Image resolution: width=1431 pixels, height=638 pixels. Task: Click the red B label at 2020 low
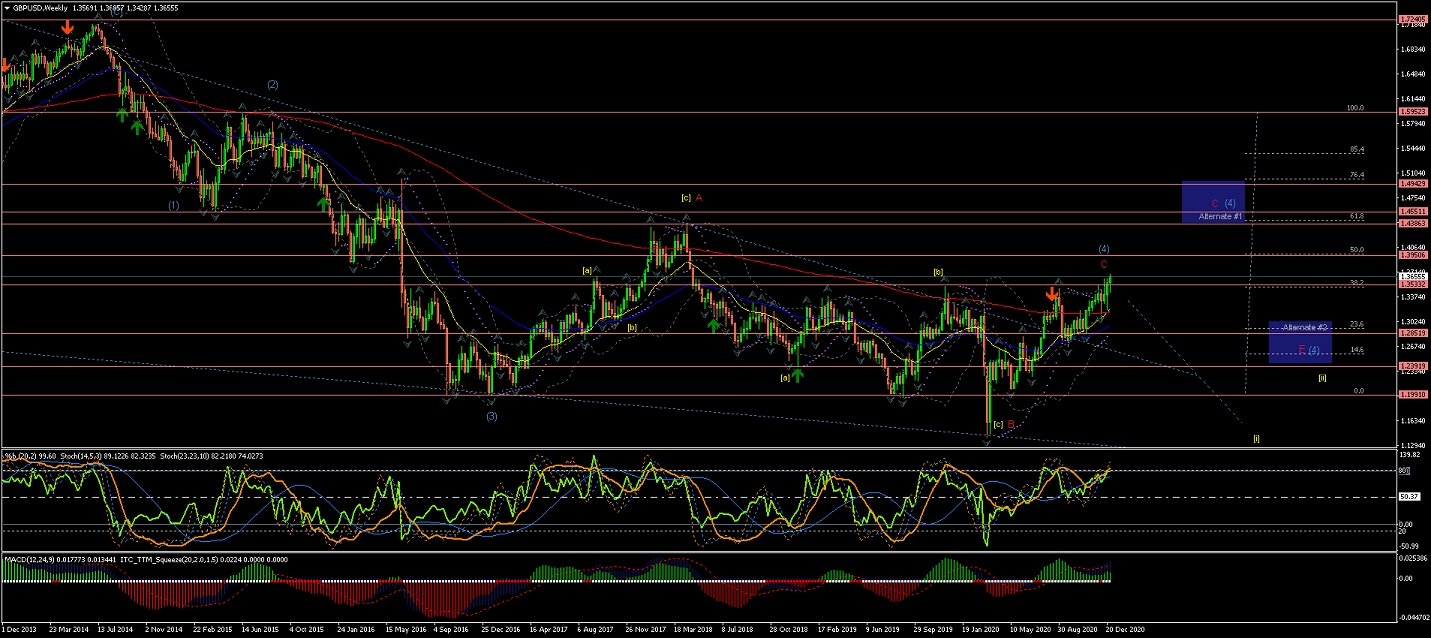point(1011,424)
